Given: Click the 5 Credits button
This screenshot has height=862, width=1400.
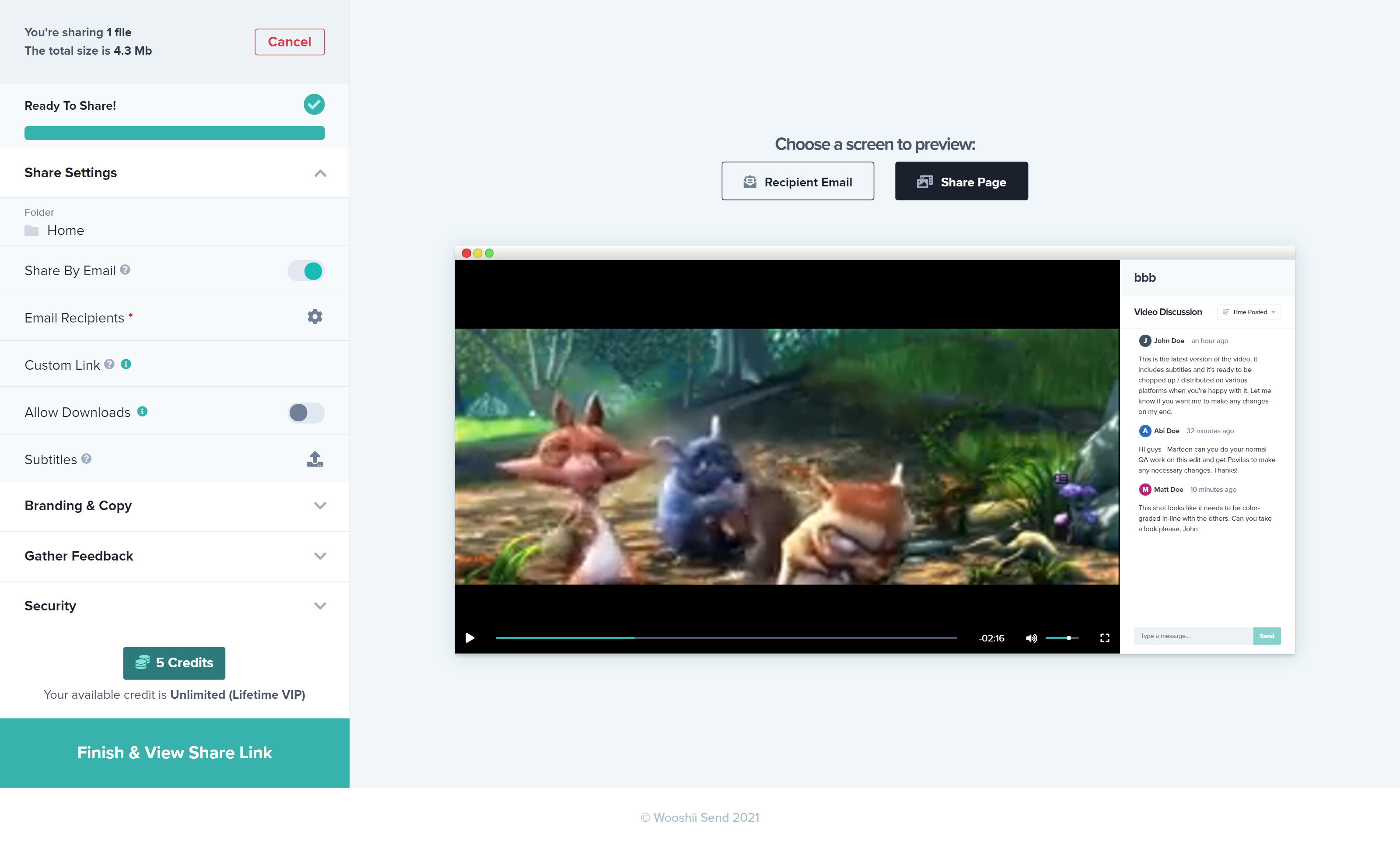Looking at the screenshot, I should [174, 663].
